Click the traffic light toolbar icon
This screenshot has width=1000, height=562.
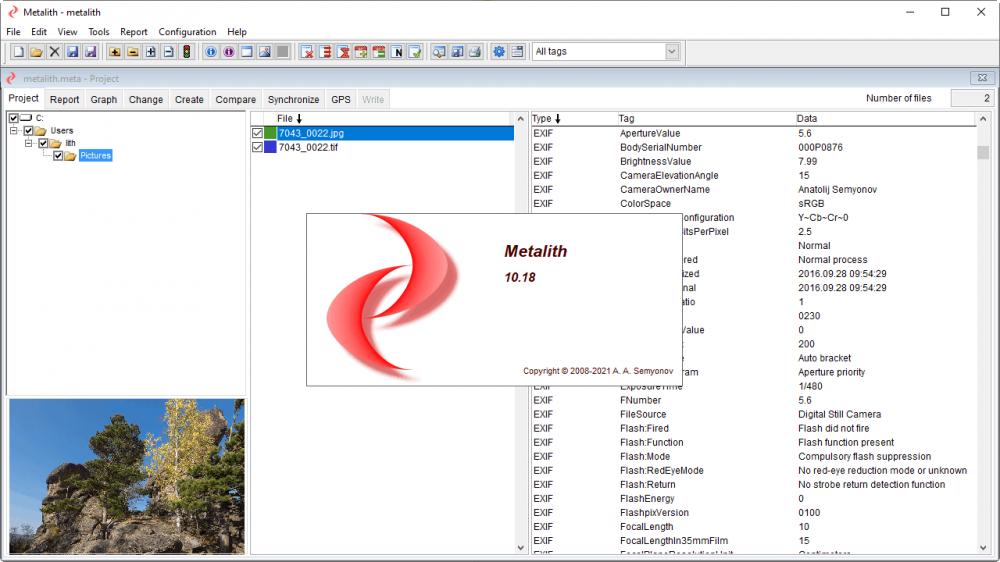point(186,52)
